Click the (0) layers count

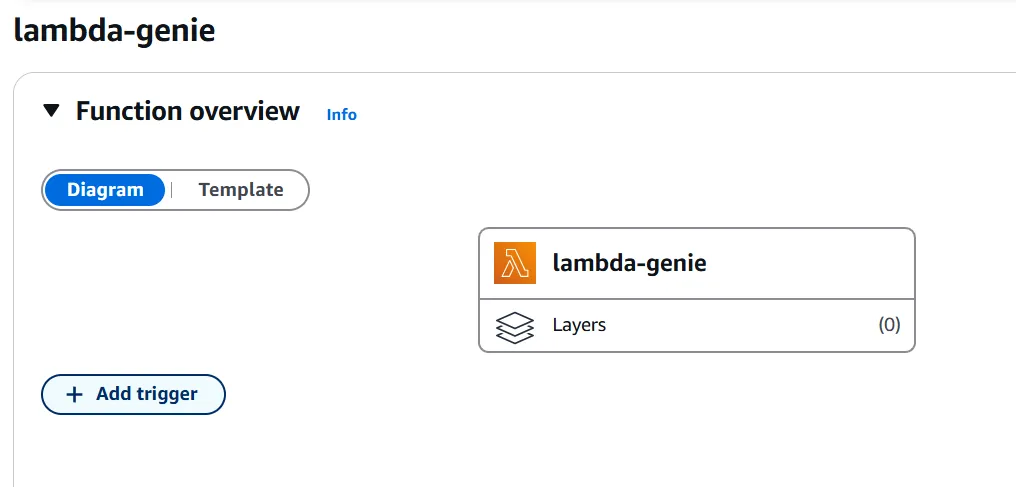coord(889,324)
